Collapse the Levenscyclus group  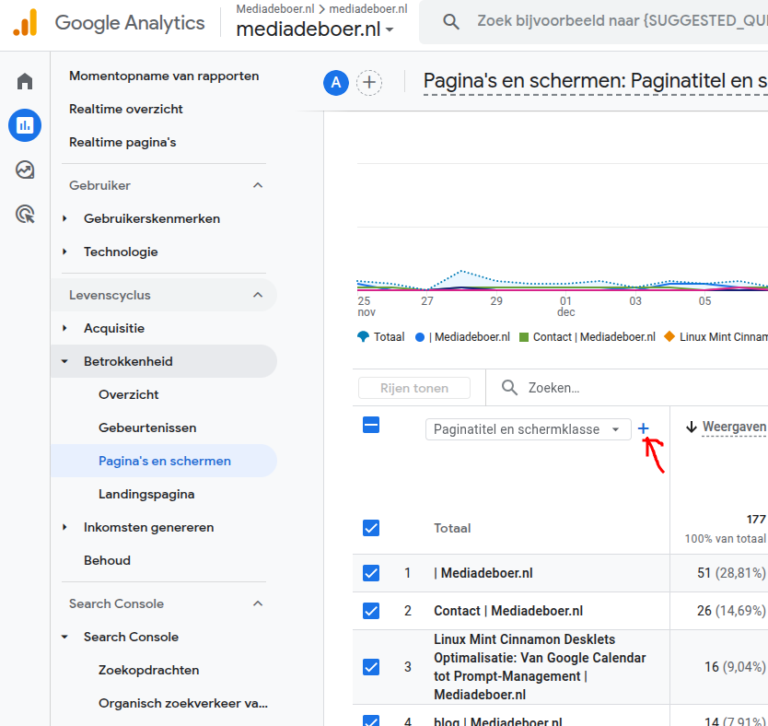(258, 295)
